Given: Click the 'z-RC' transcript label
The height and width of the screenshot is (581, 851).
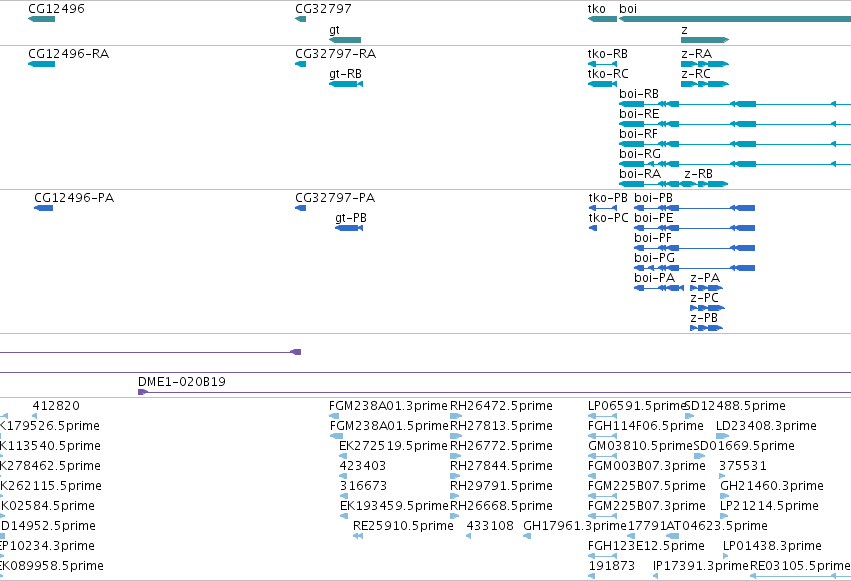Looking at the screenshot, I should [696, 74].
